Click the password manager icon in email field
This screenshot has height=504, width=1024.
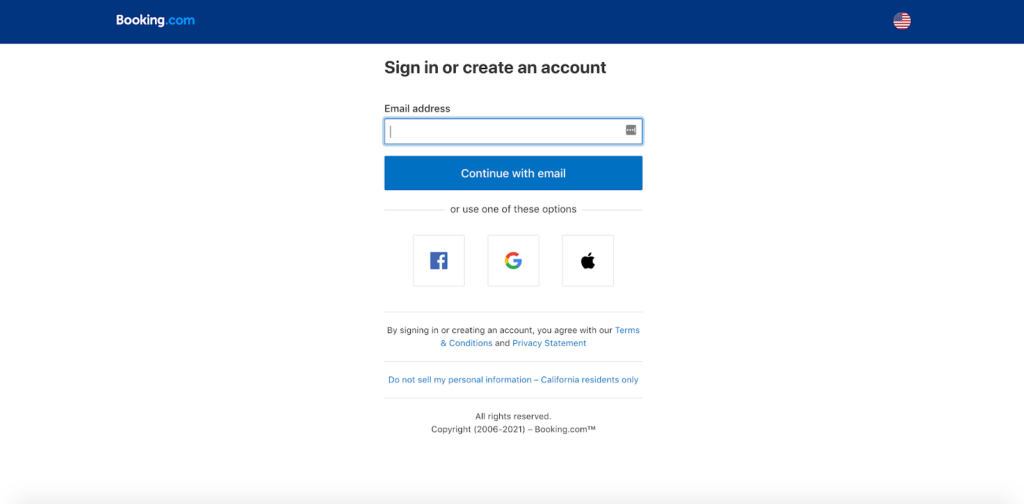(x=631, y=130)
